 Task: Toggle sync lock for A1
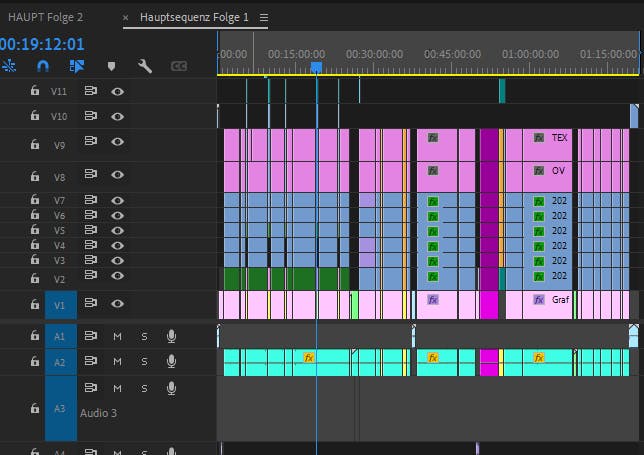[91, 336]
